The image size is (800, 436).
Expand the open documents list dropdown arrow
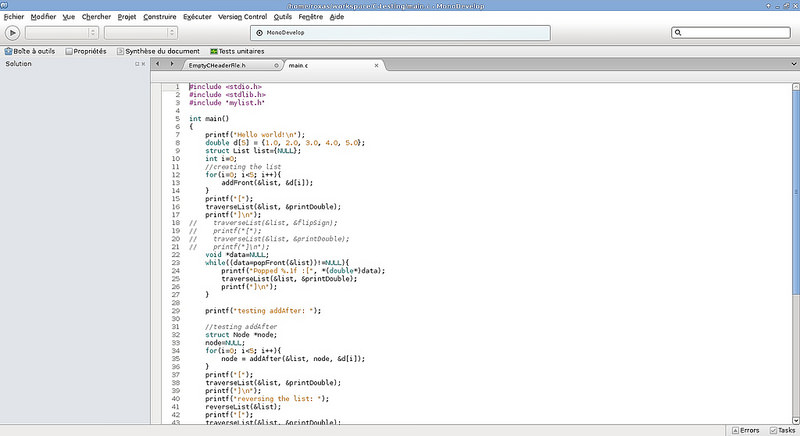(x=793, y=64)
